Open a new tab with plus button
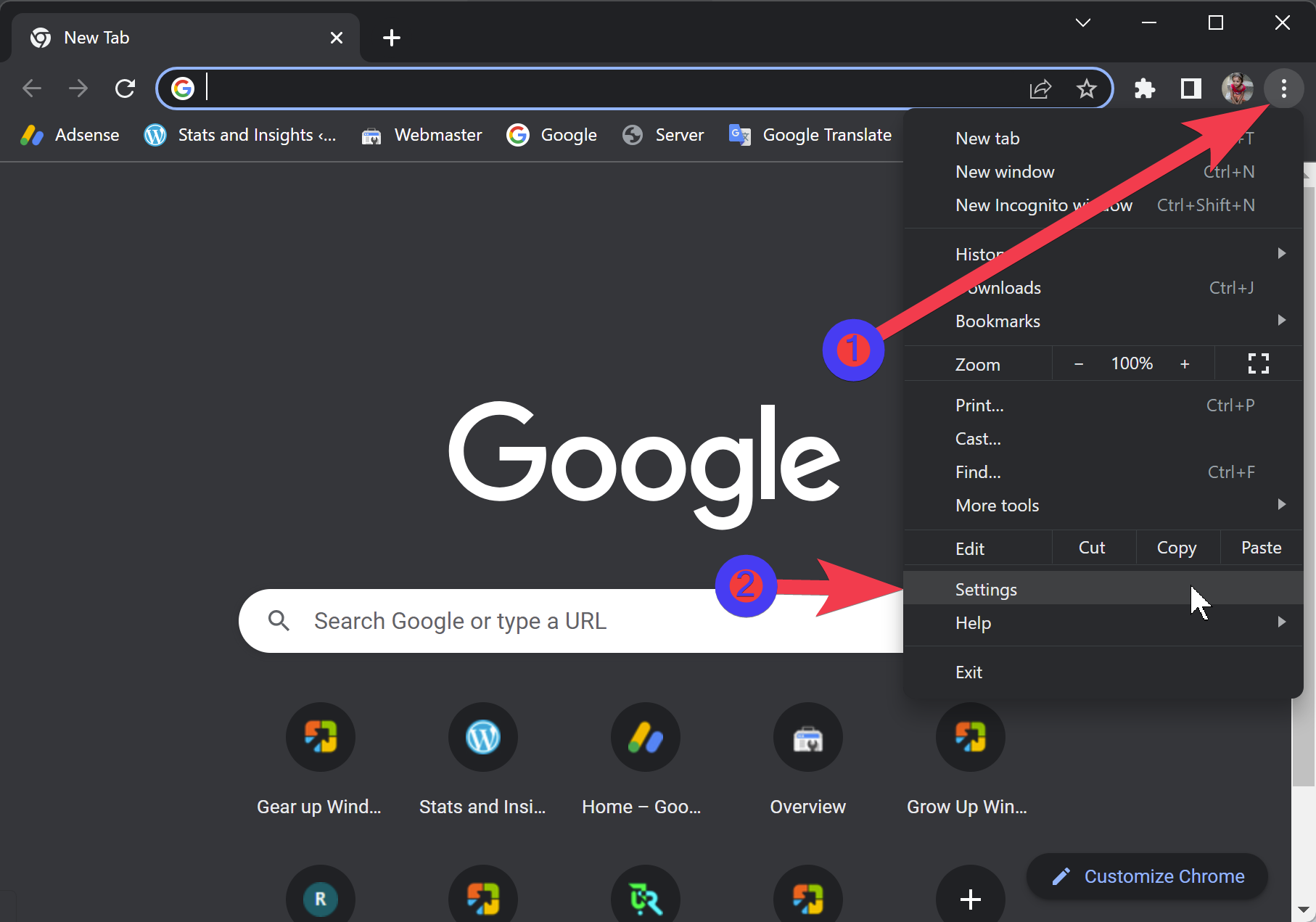 tap(392, 38)
